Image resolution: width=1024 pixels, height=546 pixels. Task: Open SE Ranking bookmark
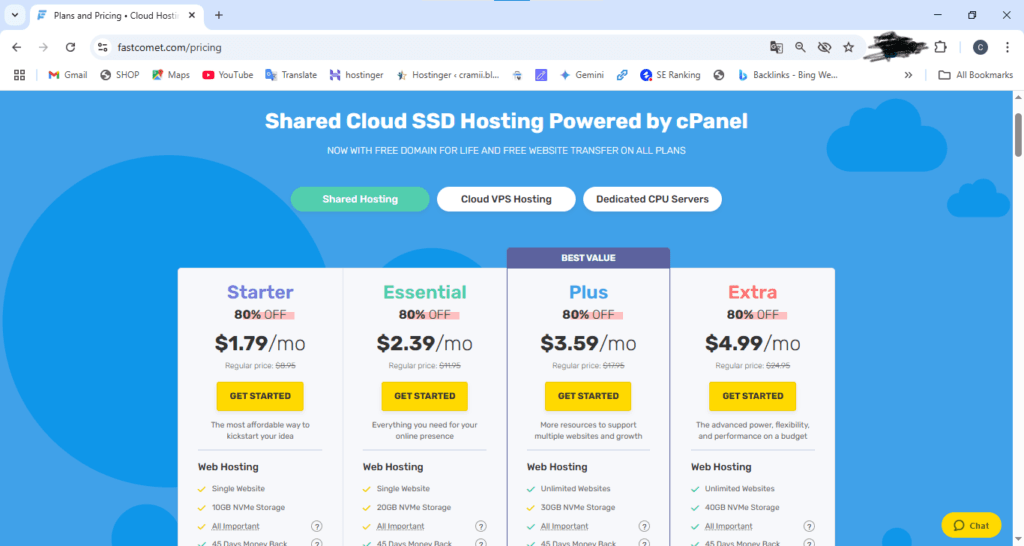[x=670, y=75]
